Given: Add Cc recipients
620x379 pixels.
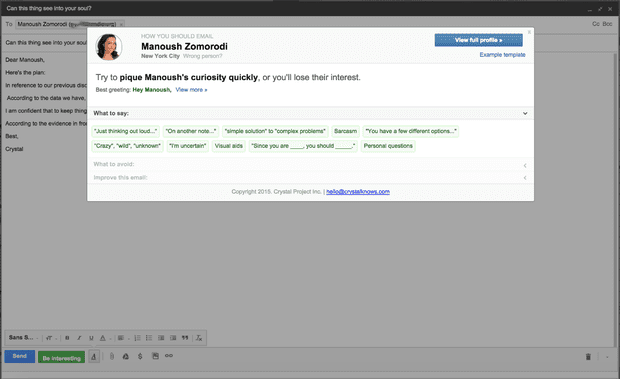Looking at the screenshot, I should (x=595, y=24).
